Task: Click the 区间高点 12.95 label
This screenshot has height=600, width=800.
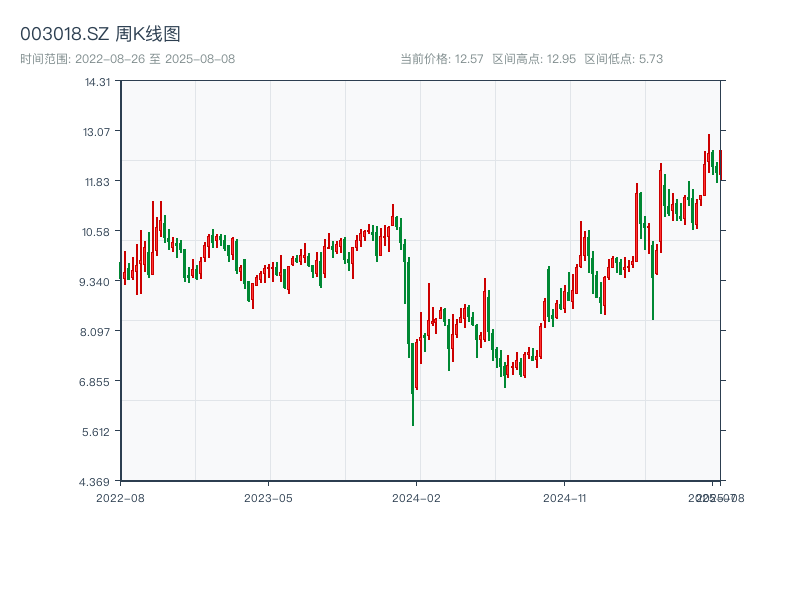Action: [x=534, y=59]
